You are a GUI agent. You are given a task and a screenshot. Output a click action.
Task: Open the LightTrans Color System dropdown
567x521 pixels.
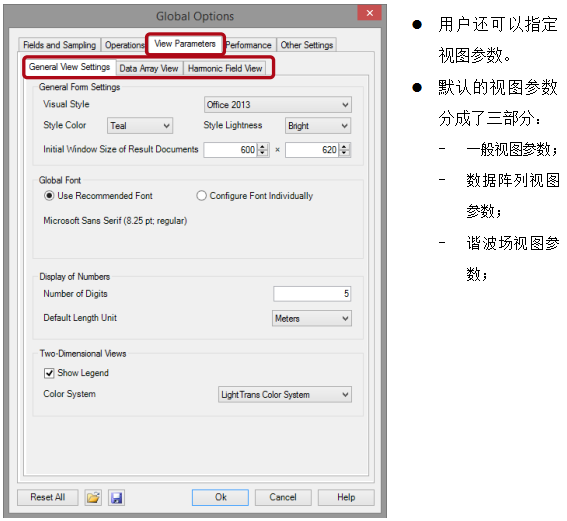pos(284,394)
